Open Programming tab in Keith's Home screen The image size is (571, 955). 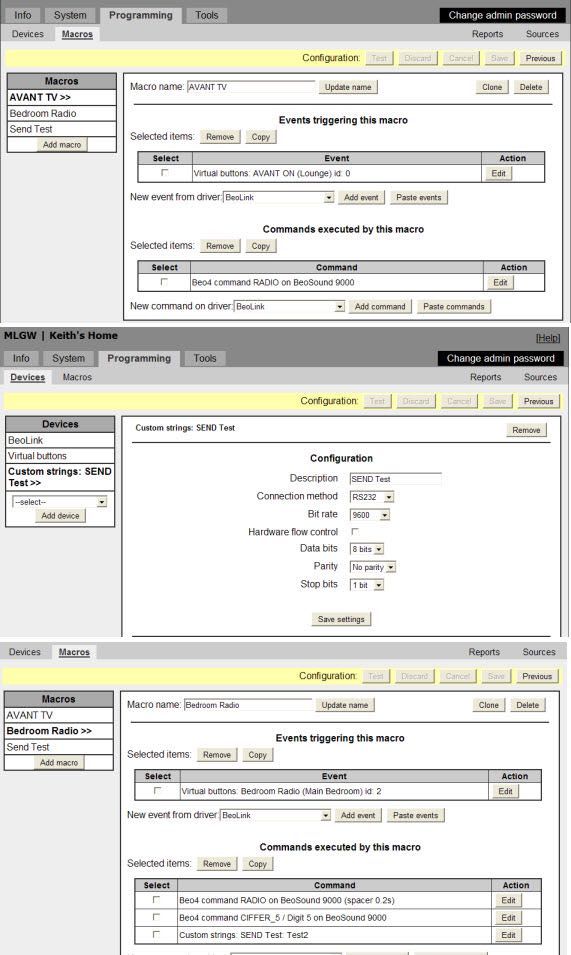coord(139,358)
